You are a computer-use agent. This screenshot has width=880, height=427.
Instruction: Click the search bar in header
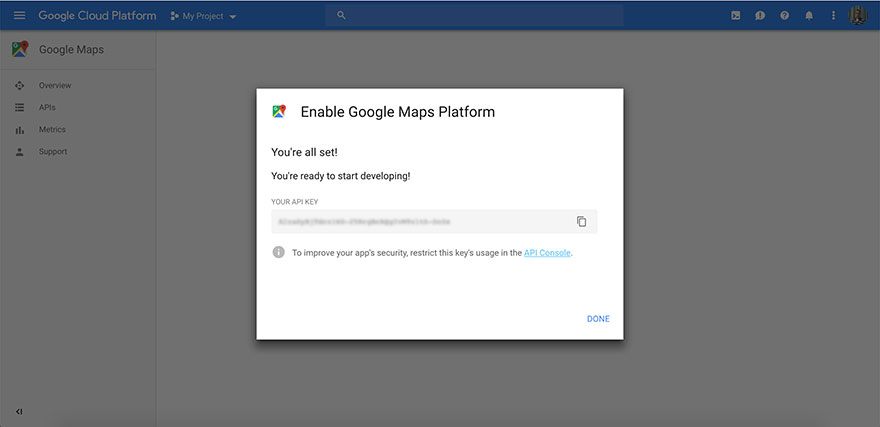coord(474,16)
